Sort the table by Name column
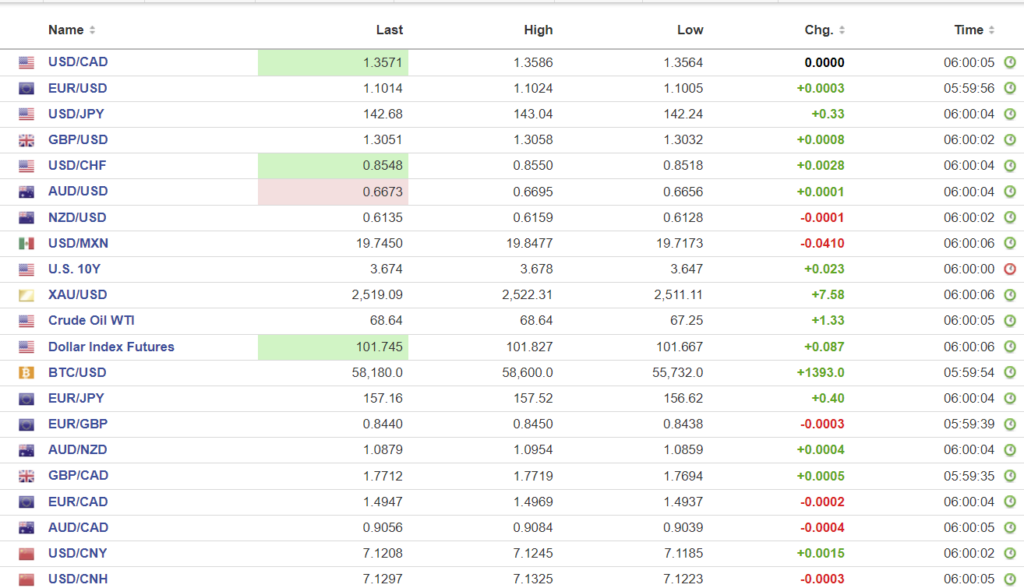Viewport: 1024px width, 588px height. [x=72, y=30]
